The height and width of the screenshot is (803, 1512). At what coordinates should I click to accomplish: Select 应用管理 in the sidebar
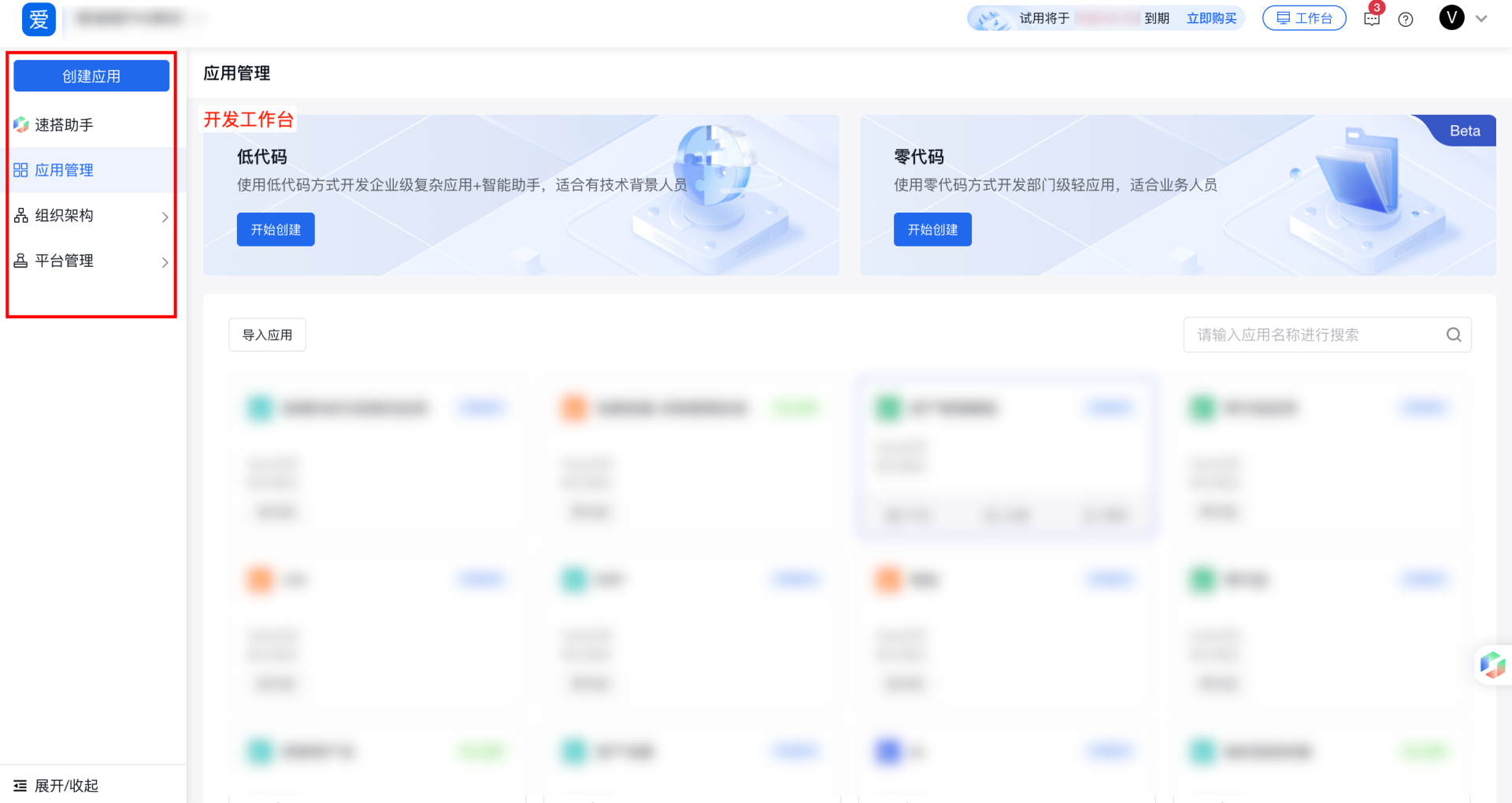point(64,170)
